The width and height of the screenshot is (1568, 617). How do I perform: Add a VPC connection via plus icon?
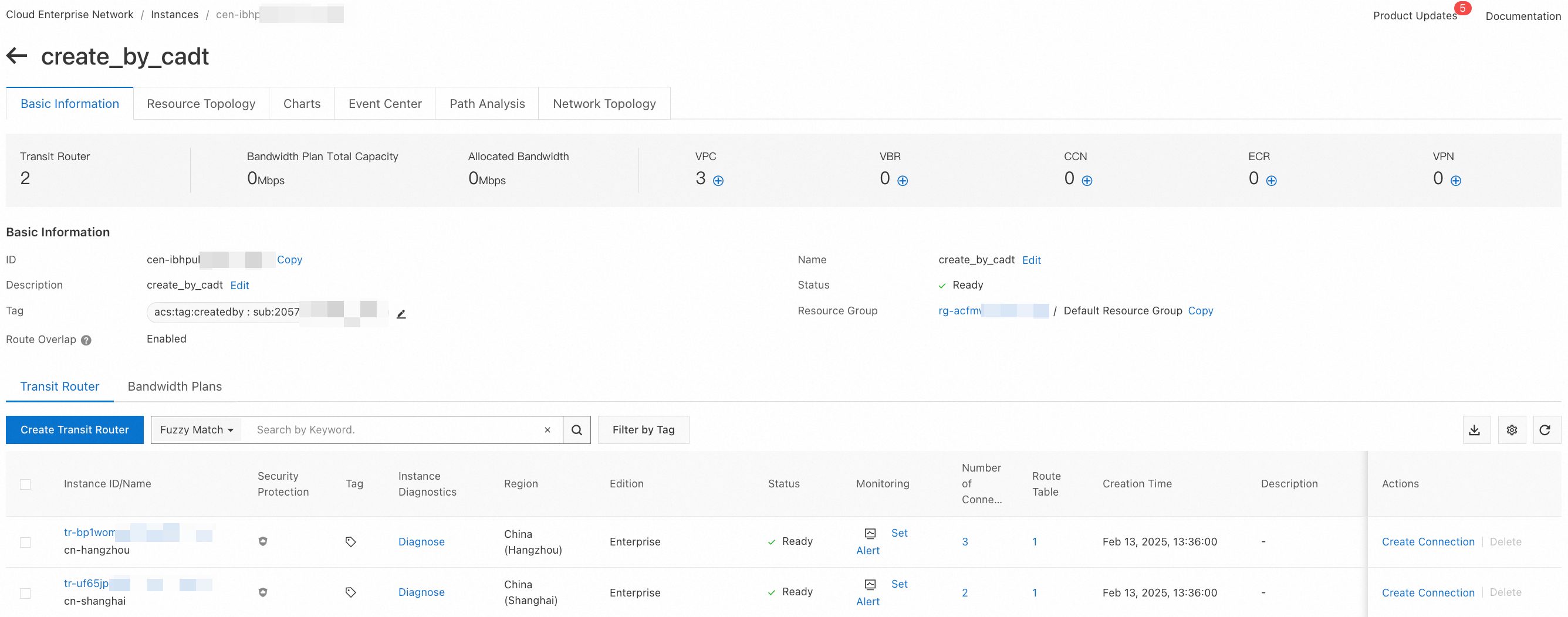coord(718,181)
